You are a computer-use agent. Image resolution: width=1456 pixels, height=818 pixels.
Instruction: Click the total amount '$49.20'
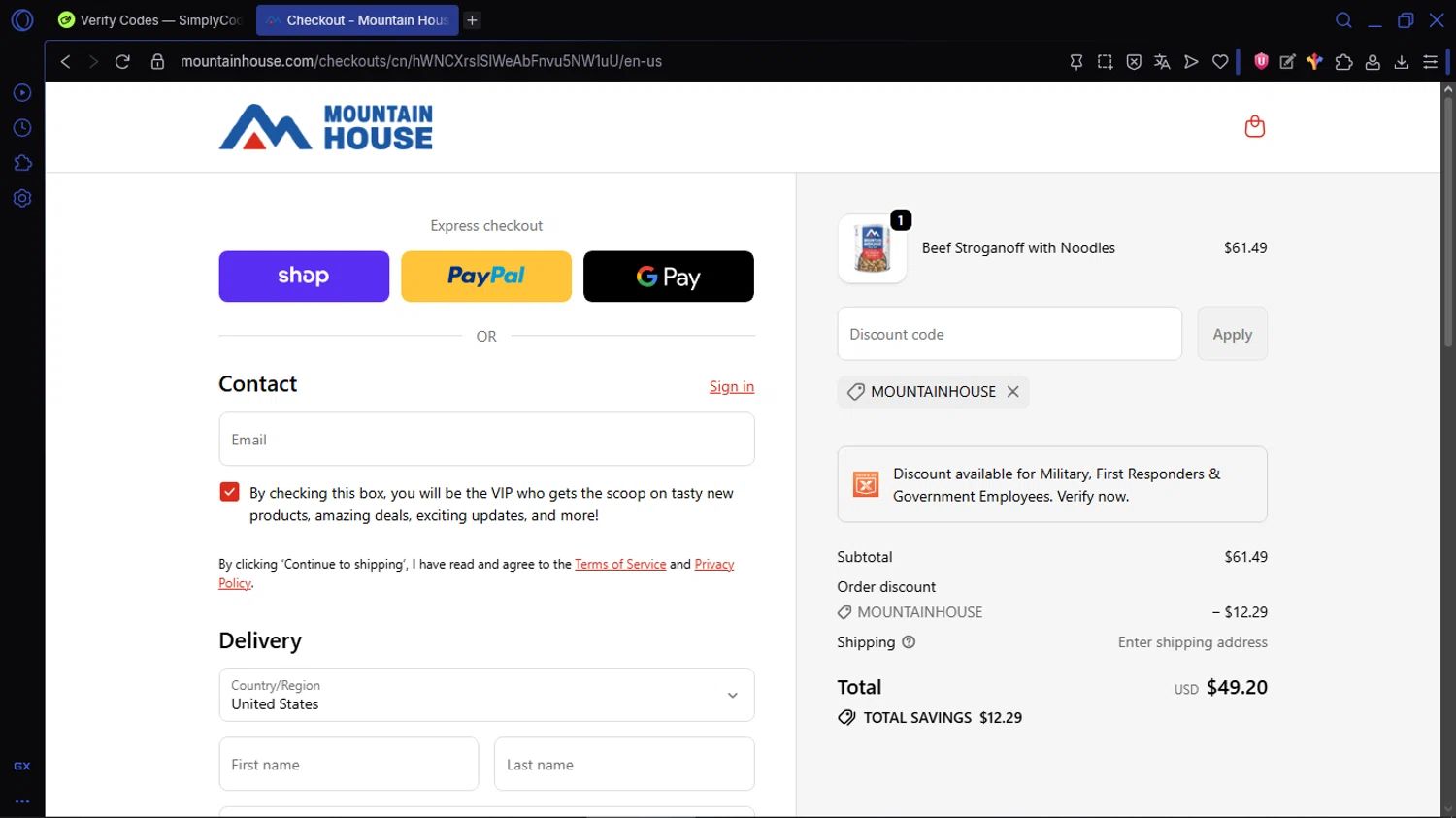1237,687
